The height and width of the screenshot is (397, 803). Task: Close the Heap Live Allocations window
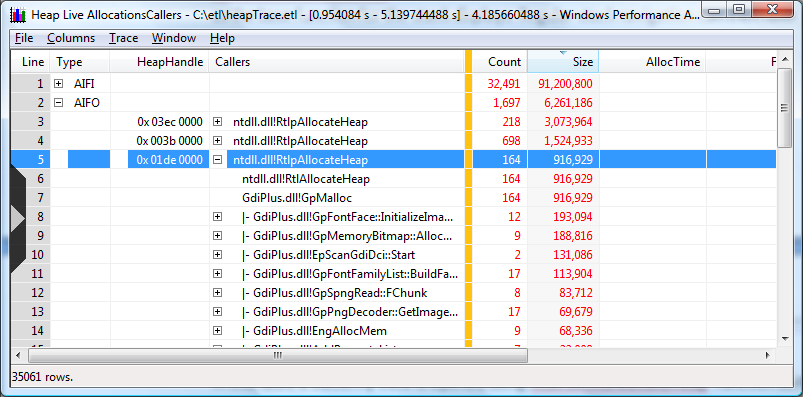[773, 9]
